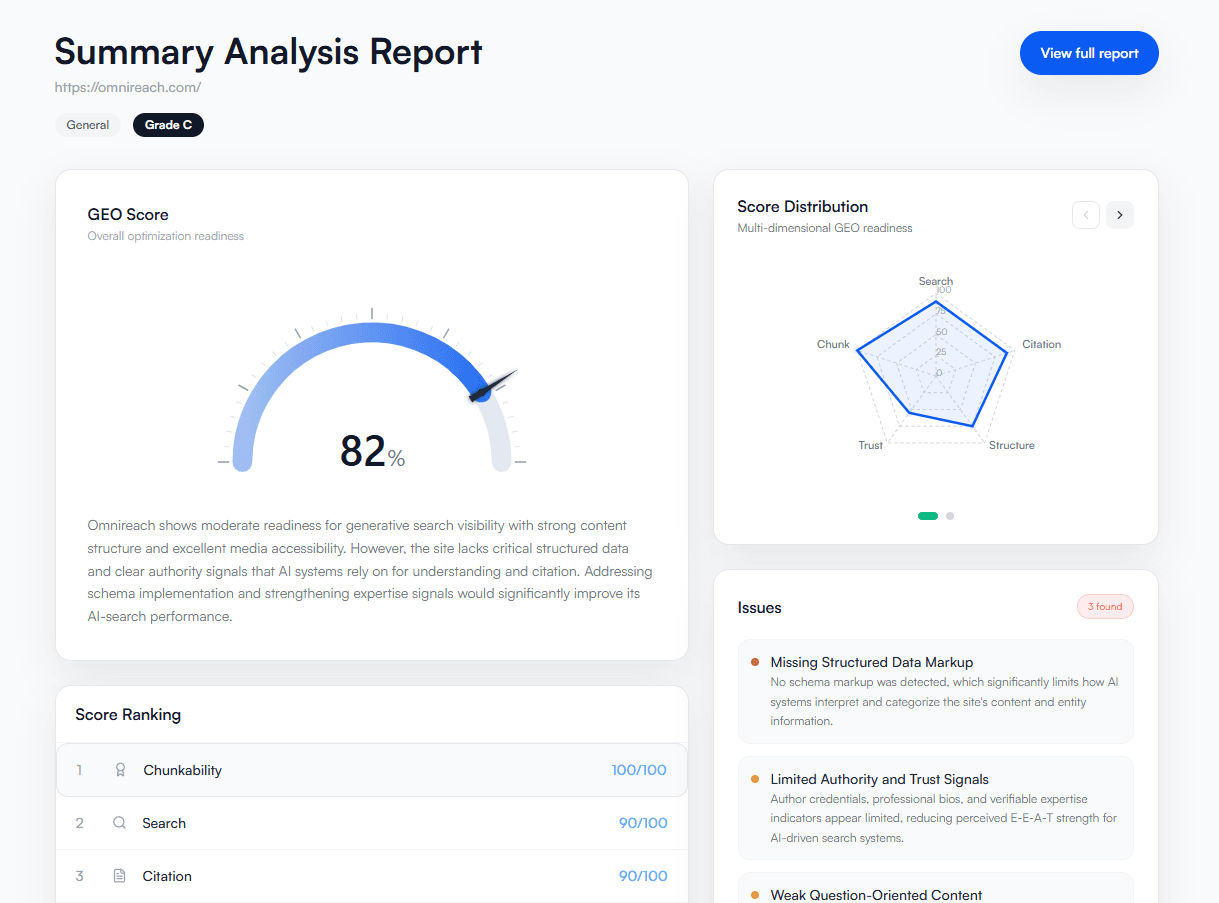Click the GEO Score heading
The image size is (1219, 903).
point(128,214)
